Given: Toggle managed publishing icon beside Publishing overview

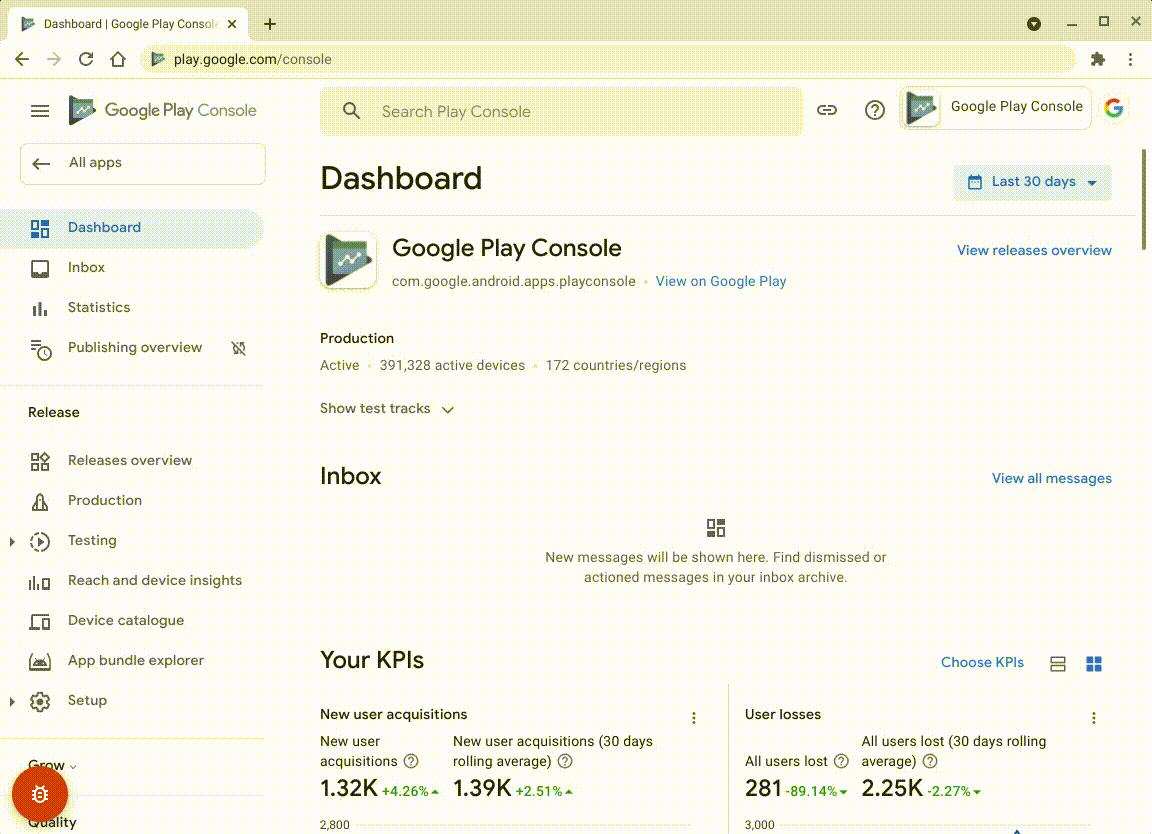Looking at the screenshot, I should pos(239,348).
